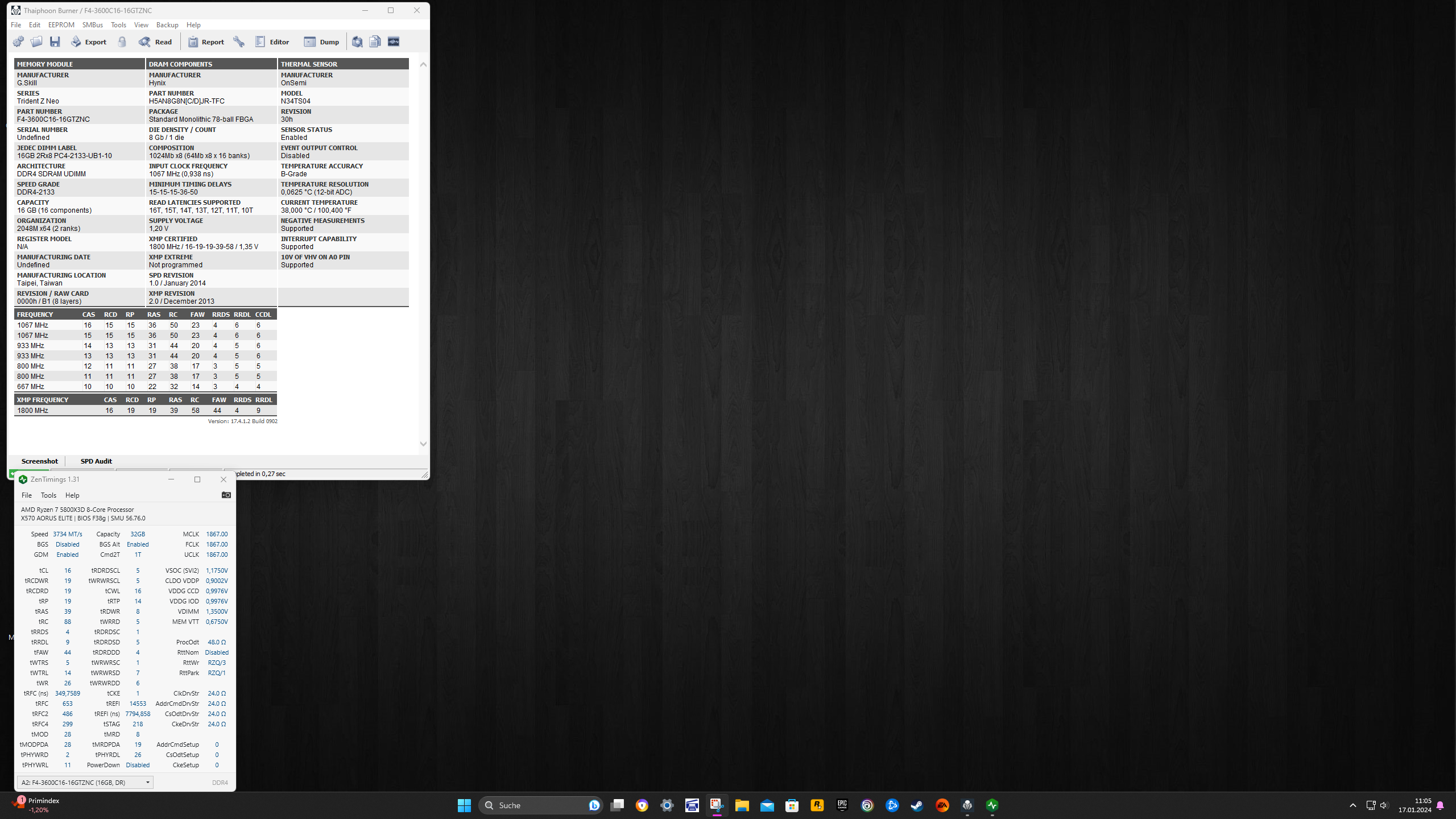Image resolution: width=1456 pixels, height=819 pixels.
Task: Expand the A2 memory module dropdown
Action: click(147, 783)
